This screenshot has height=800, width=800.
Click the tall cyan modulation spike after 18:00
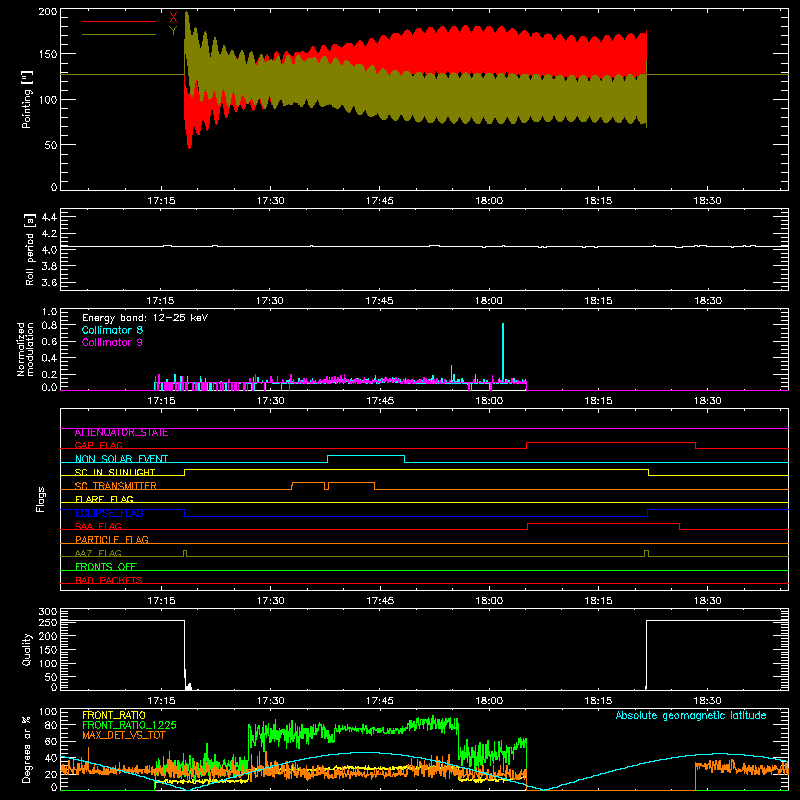click(x=503, y=352)
